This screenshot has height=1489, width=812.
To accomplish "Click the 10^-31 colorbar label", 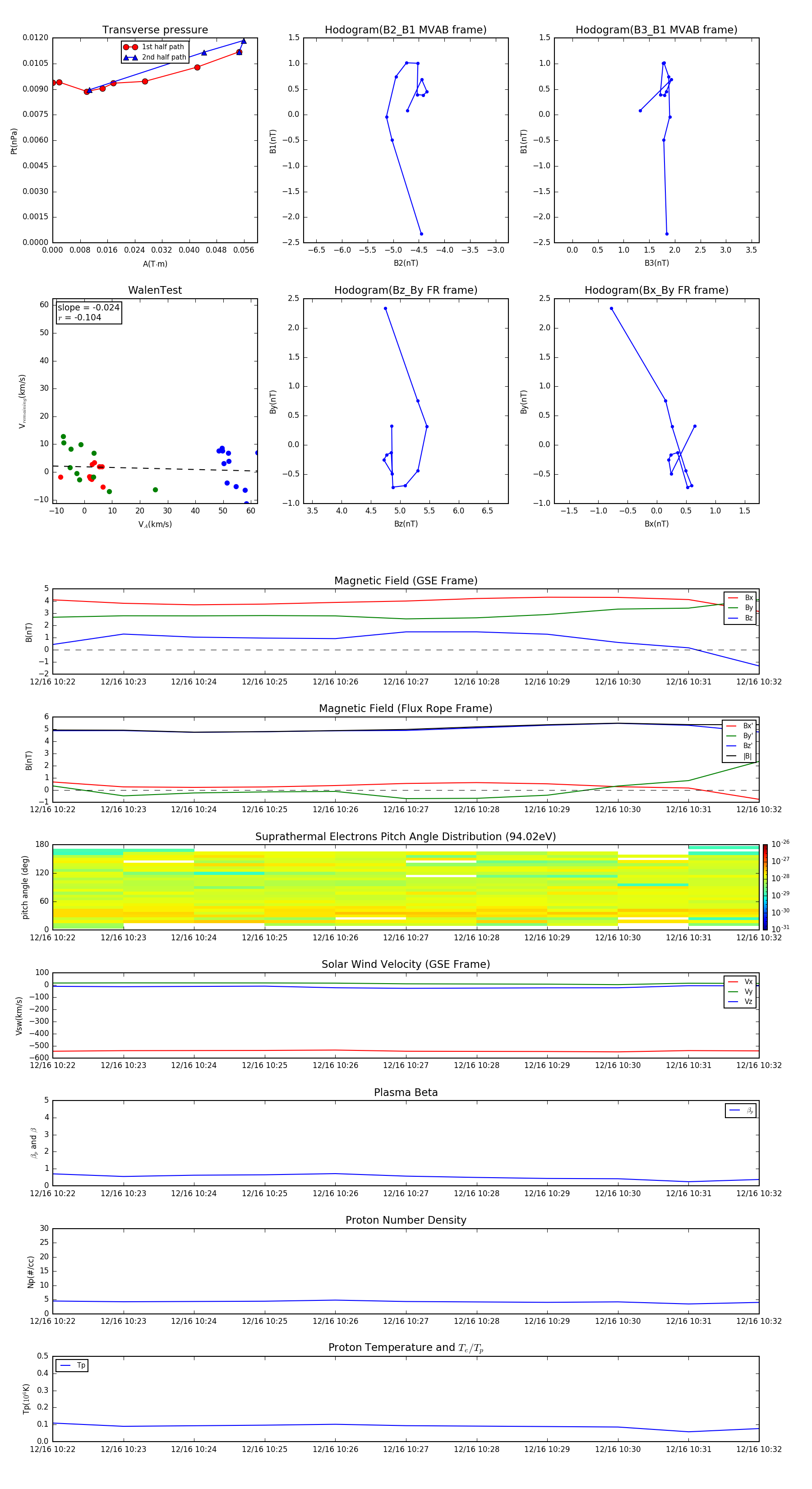I will click(780, 929).
